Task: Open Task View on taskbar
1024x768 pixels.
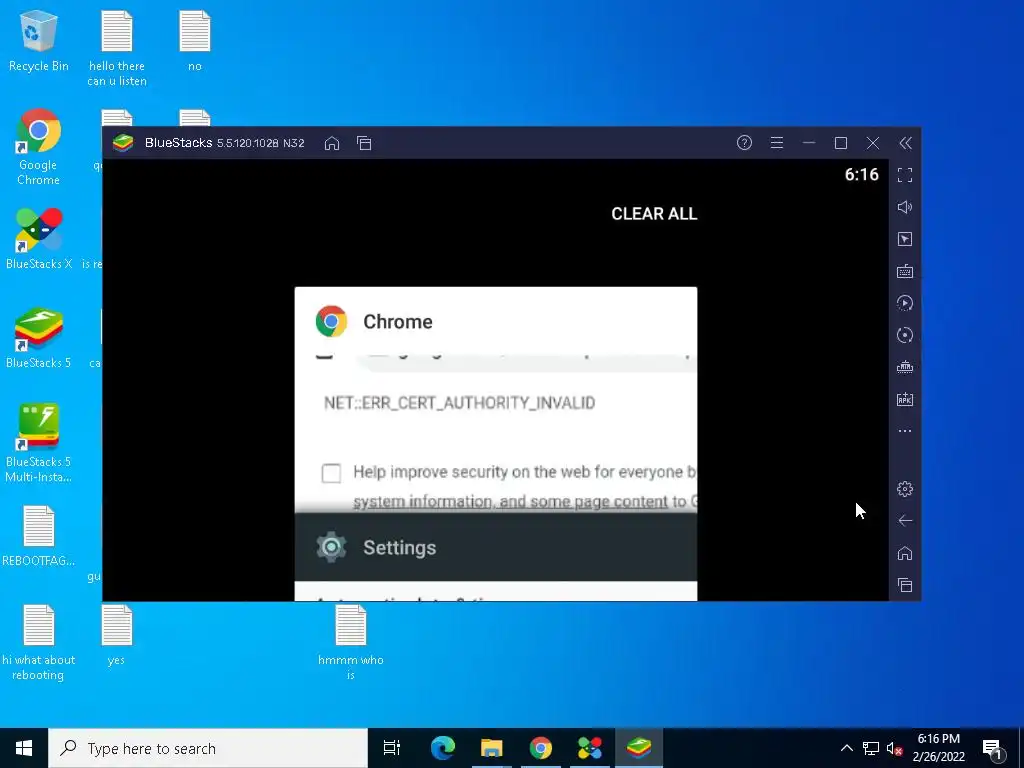Action: [392, 748]
